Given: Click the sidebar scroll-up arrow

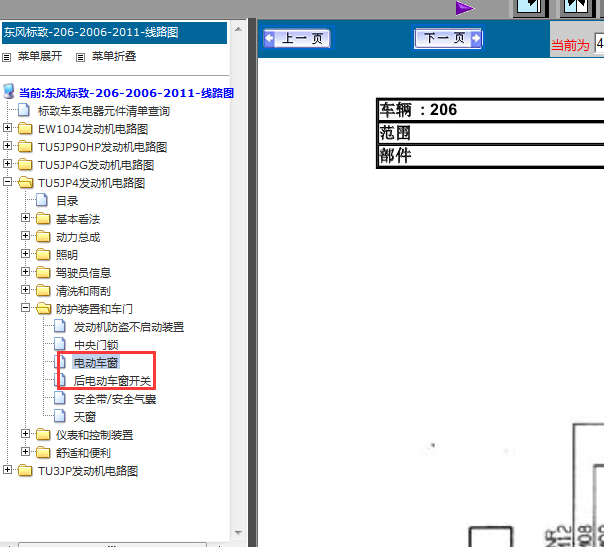Looking at the screenshot, I should 238,29.
